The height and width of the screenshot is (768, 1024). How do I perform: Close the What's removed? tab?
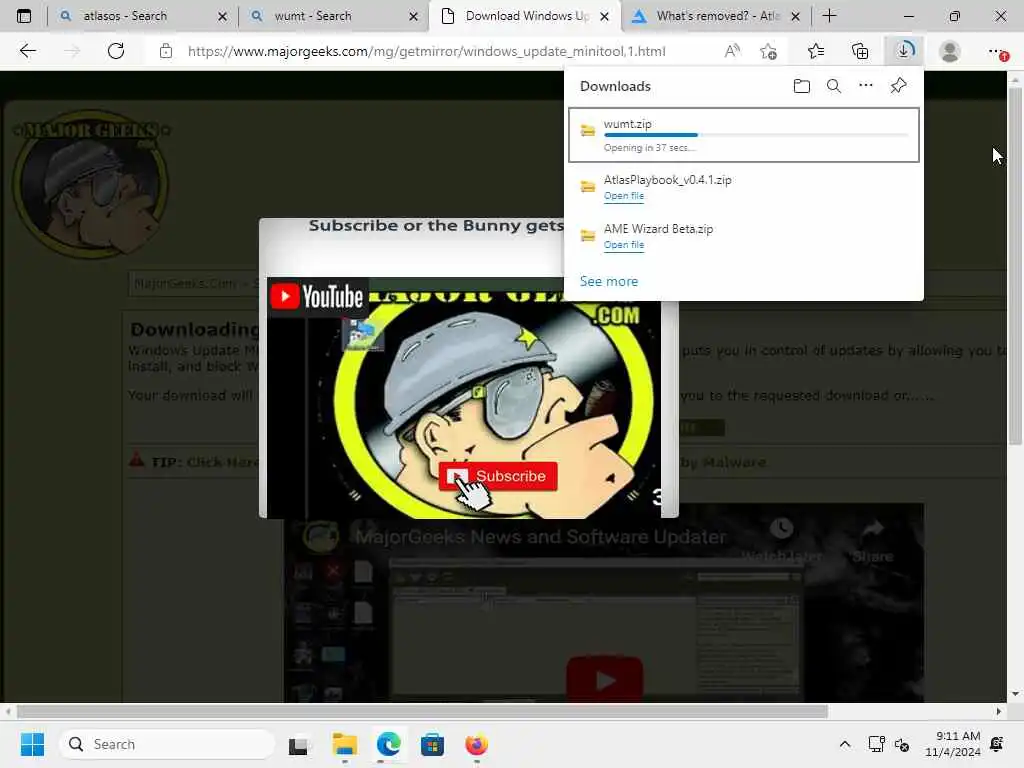pos(795,16)
